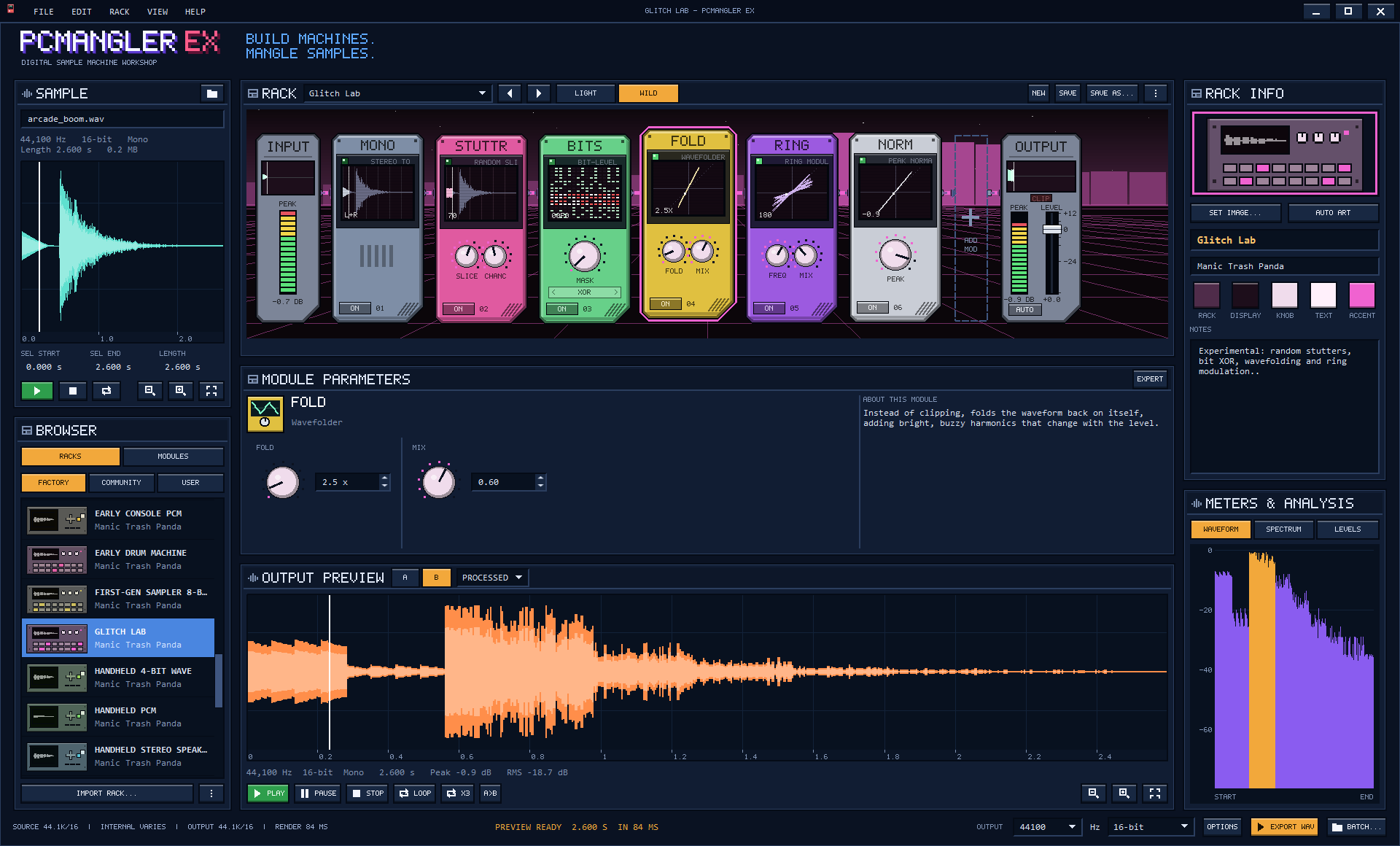Fit sample waveform to view

click(211, 391)
